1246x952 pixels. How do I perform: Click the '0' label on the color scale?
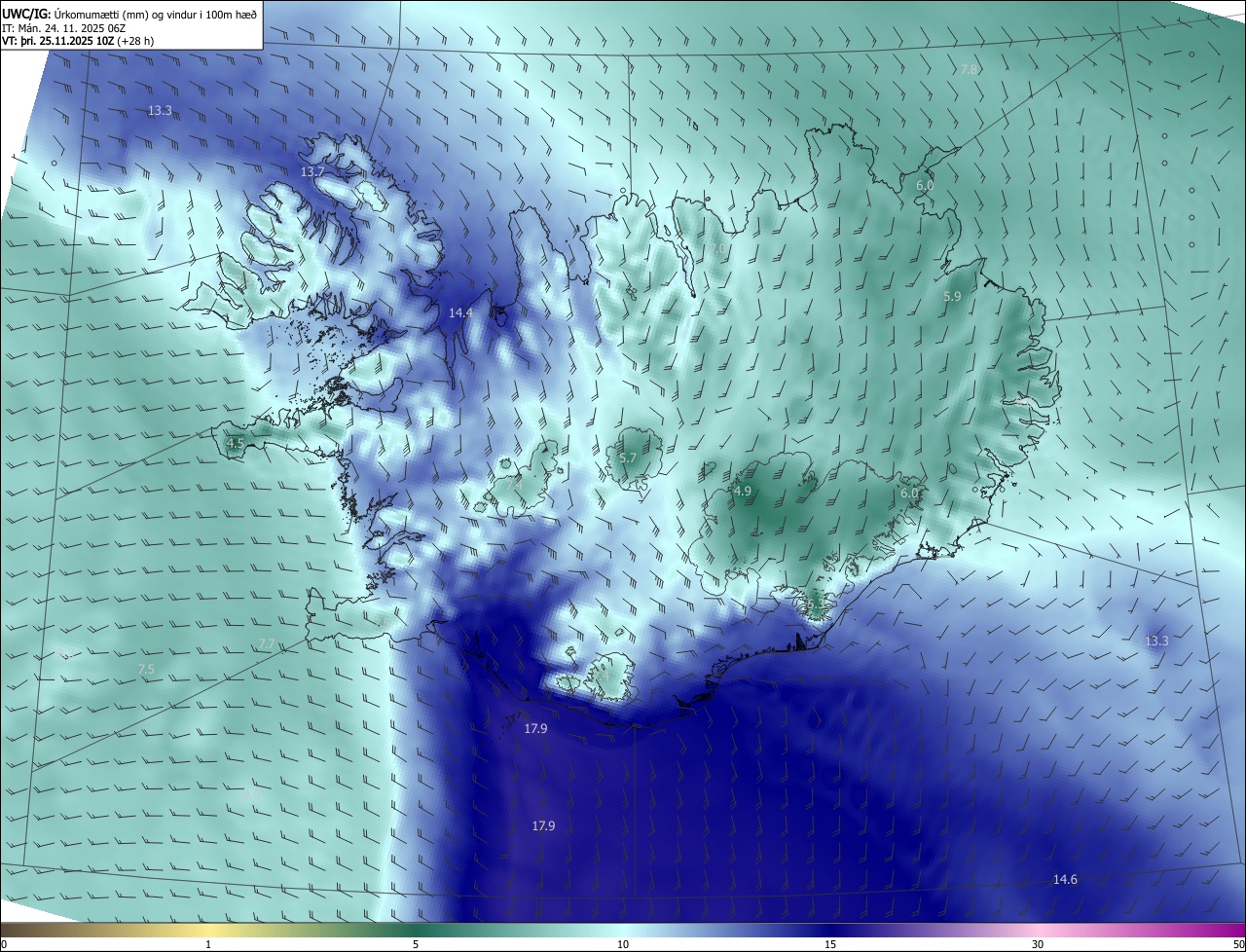click(4, 944)
